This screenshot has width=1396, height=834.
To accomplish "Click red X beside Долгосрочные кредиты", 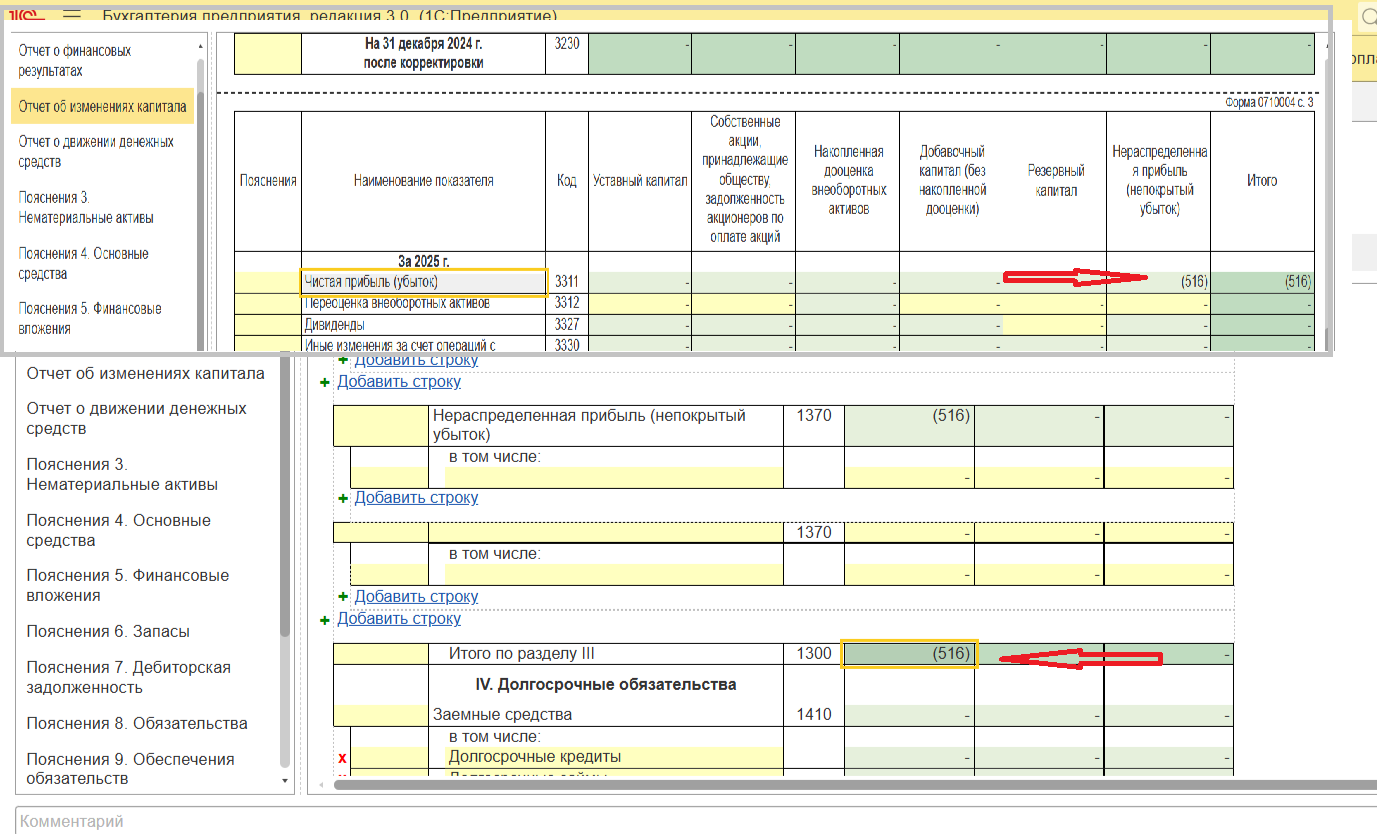I will (x=342, y=758).
